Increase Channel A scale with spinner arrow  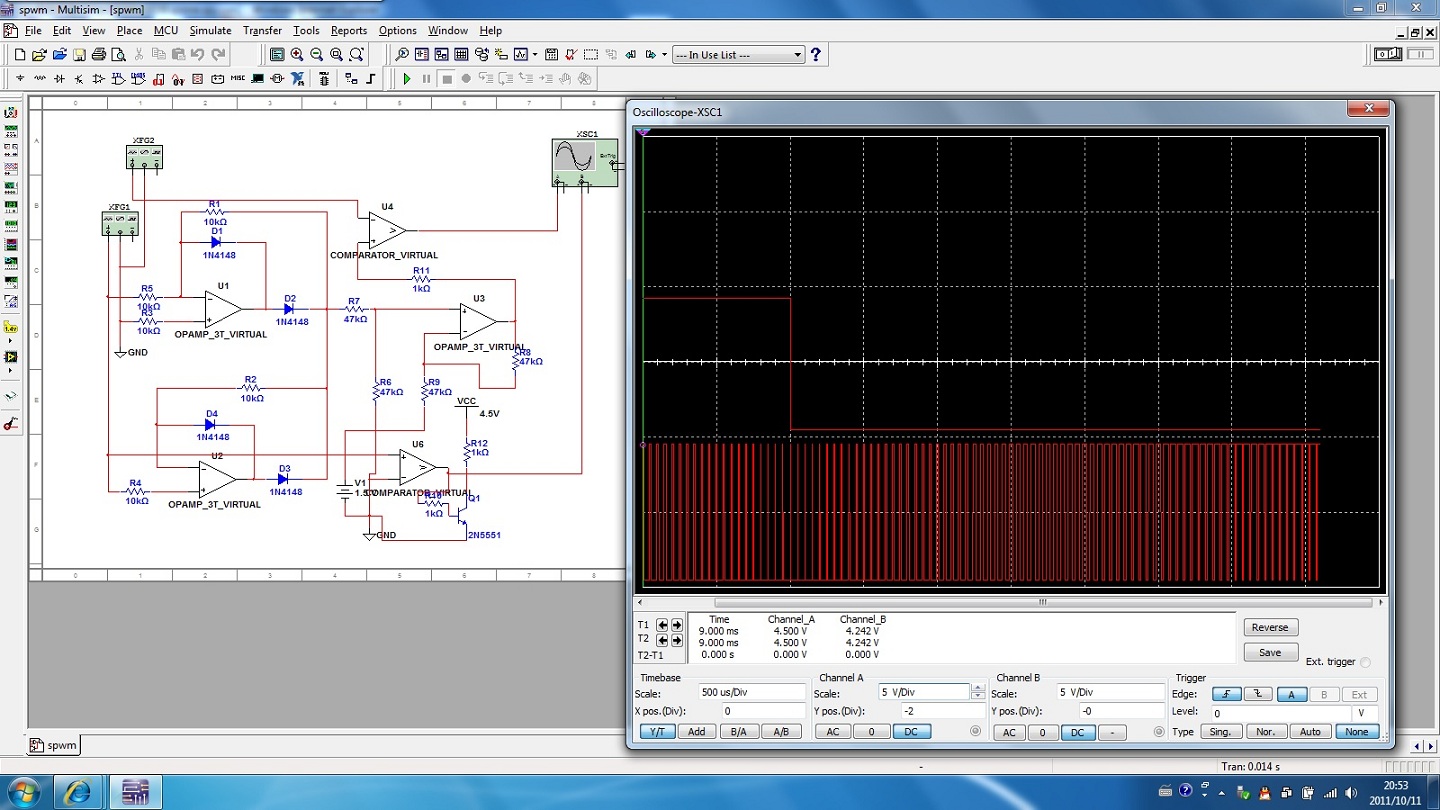pos(977,688)
